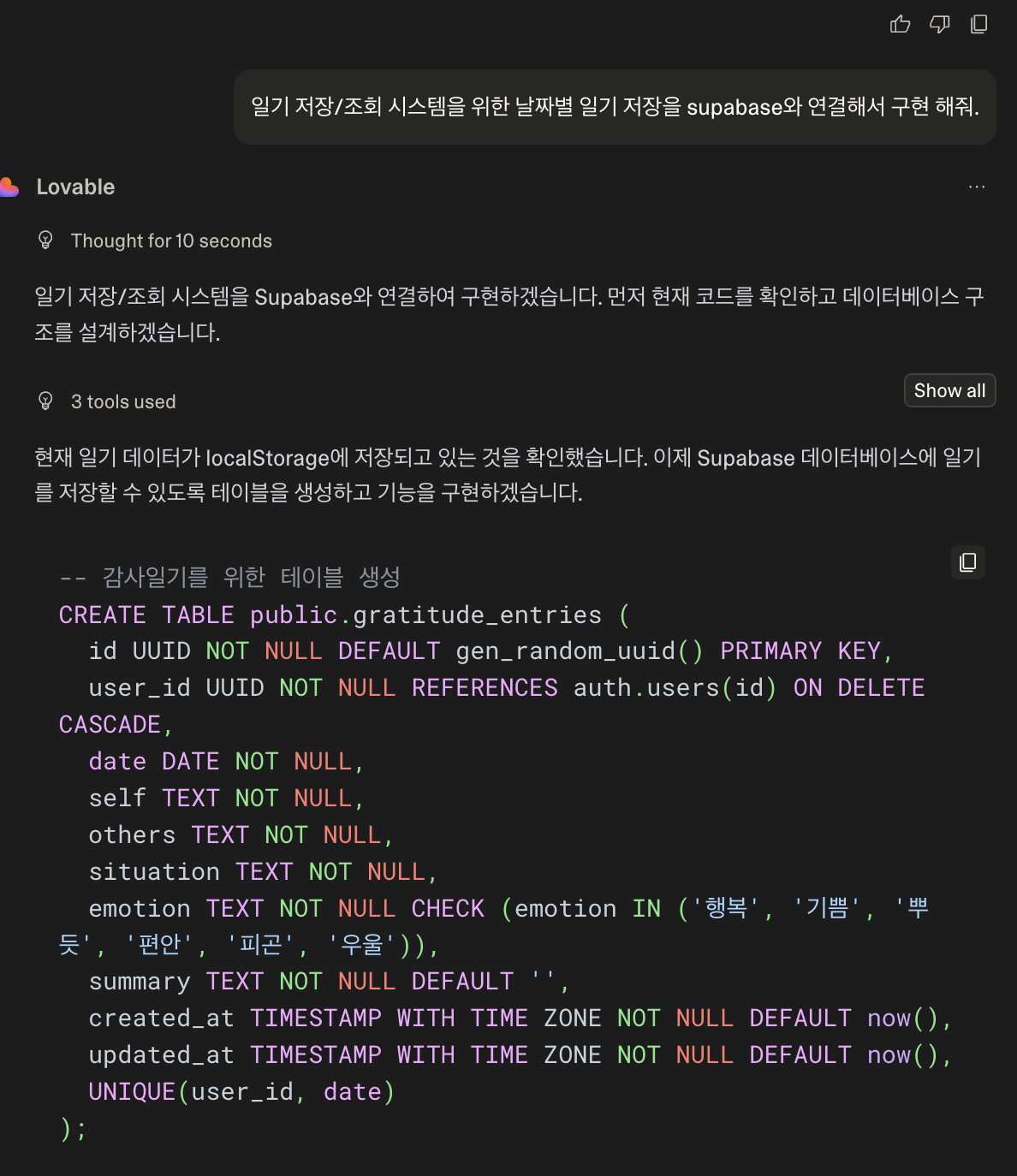Click the date DATE NOT NULL line

227,762
